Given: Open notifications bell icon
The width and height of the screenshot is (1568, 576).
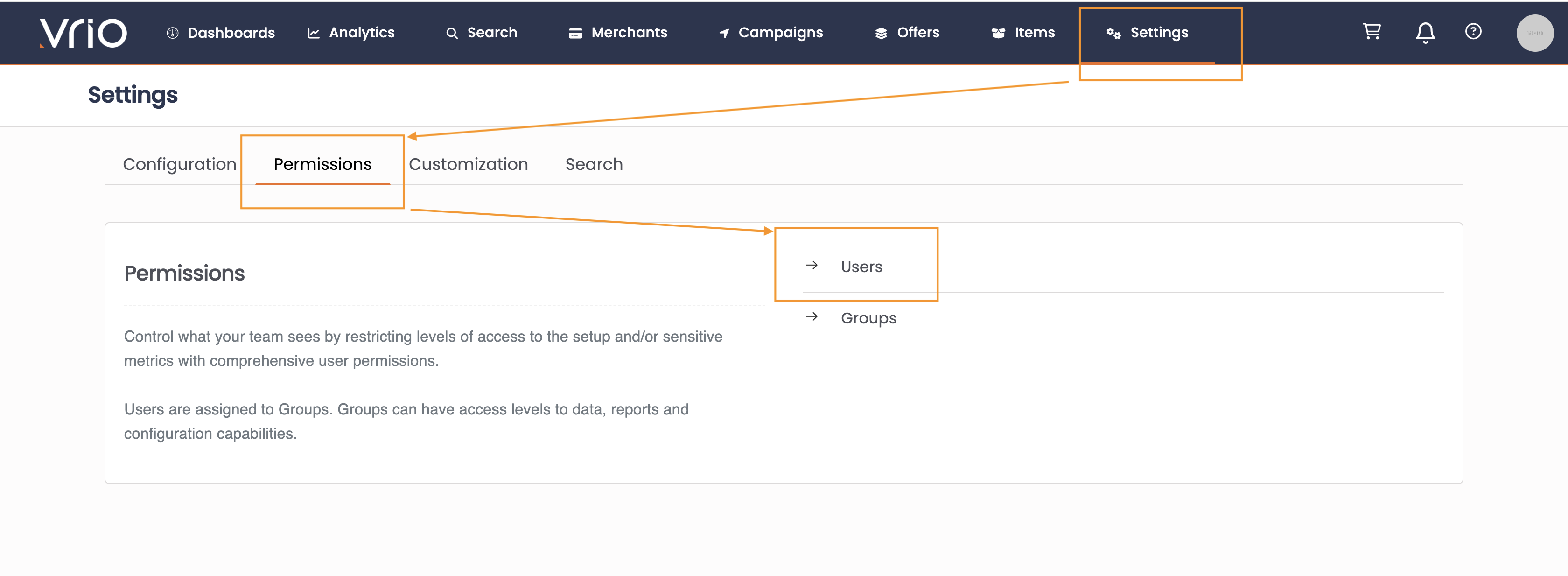Looking at the screenshot, I should pos(1425,32).
